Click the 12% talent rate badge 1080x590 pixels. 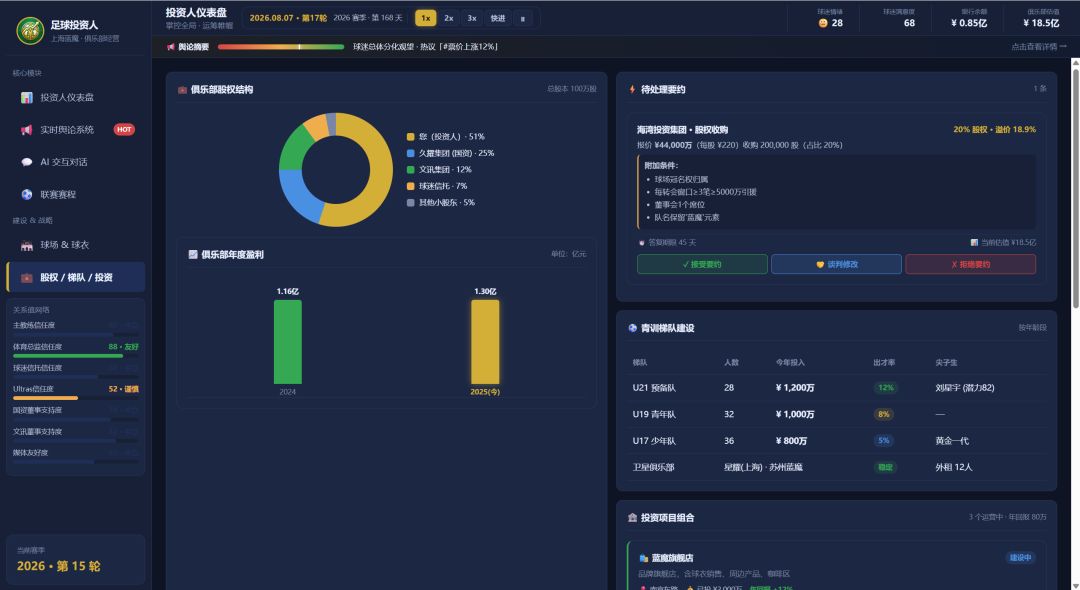[x=885, y=388]
